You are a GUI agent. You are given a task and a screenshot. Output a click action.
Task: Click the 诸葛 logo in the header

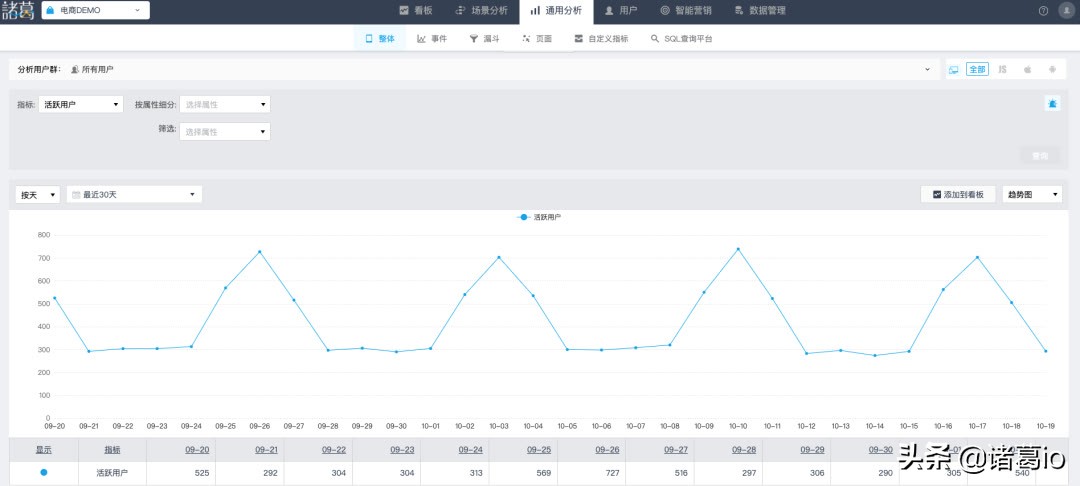[18, 10]
